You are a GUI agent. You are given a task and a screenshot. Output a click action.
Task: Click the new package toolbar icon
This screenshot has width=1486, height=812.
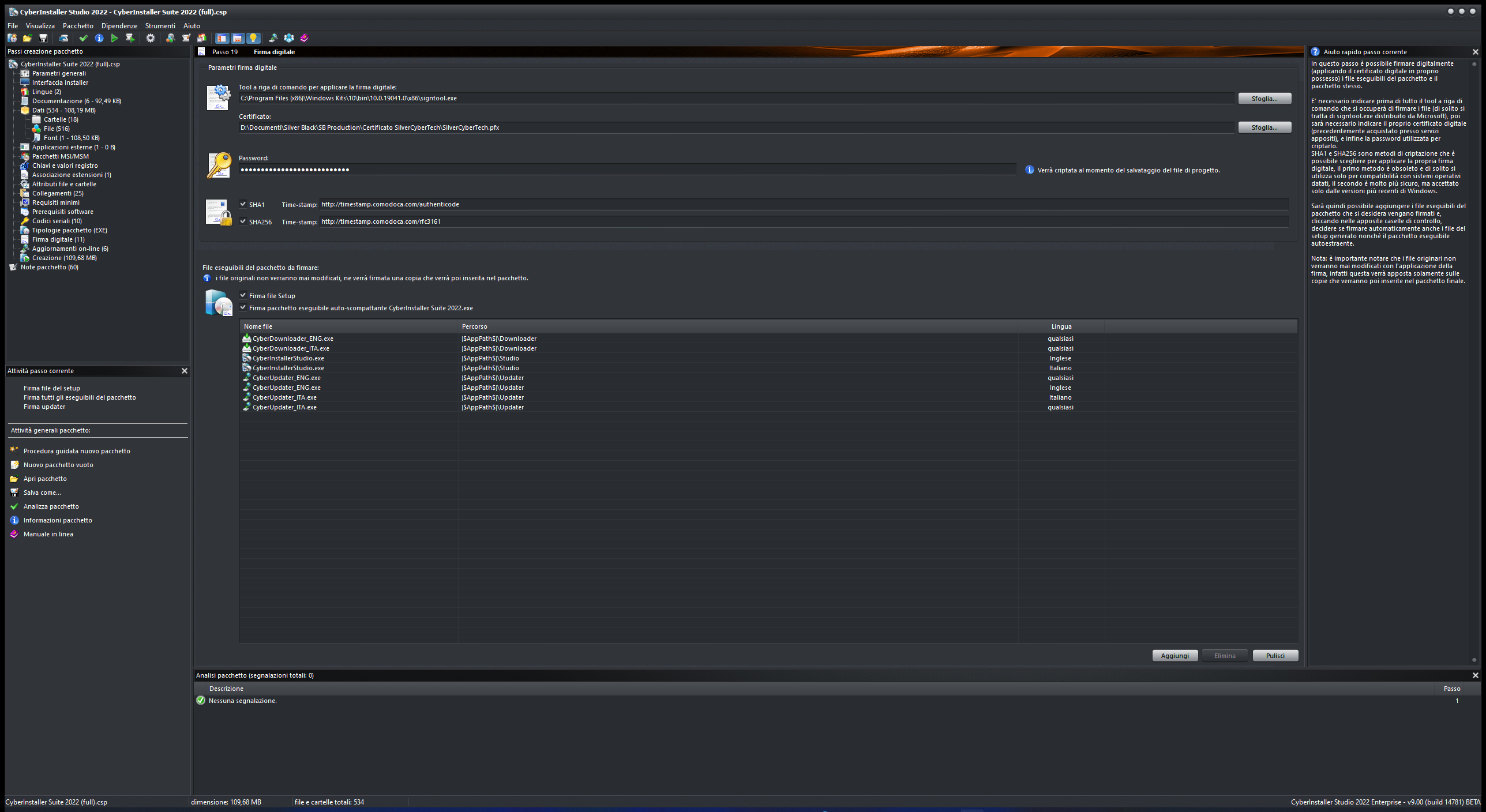[x=12, y=38]
